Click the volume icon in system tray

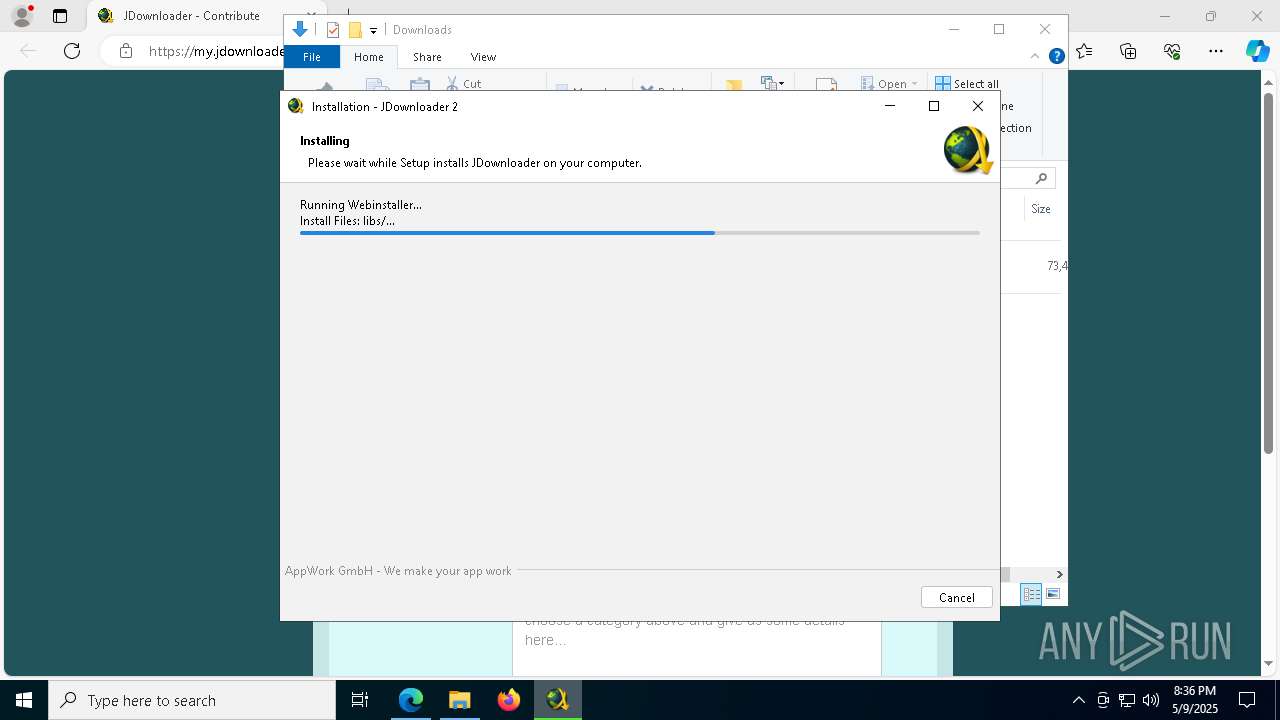click(x=1151, y=700)
